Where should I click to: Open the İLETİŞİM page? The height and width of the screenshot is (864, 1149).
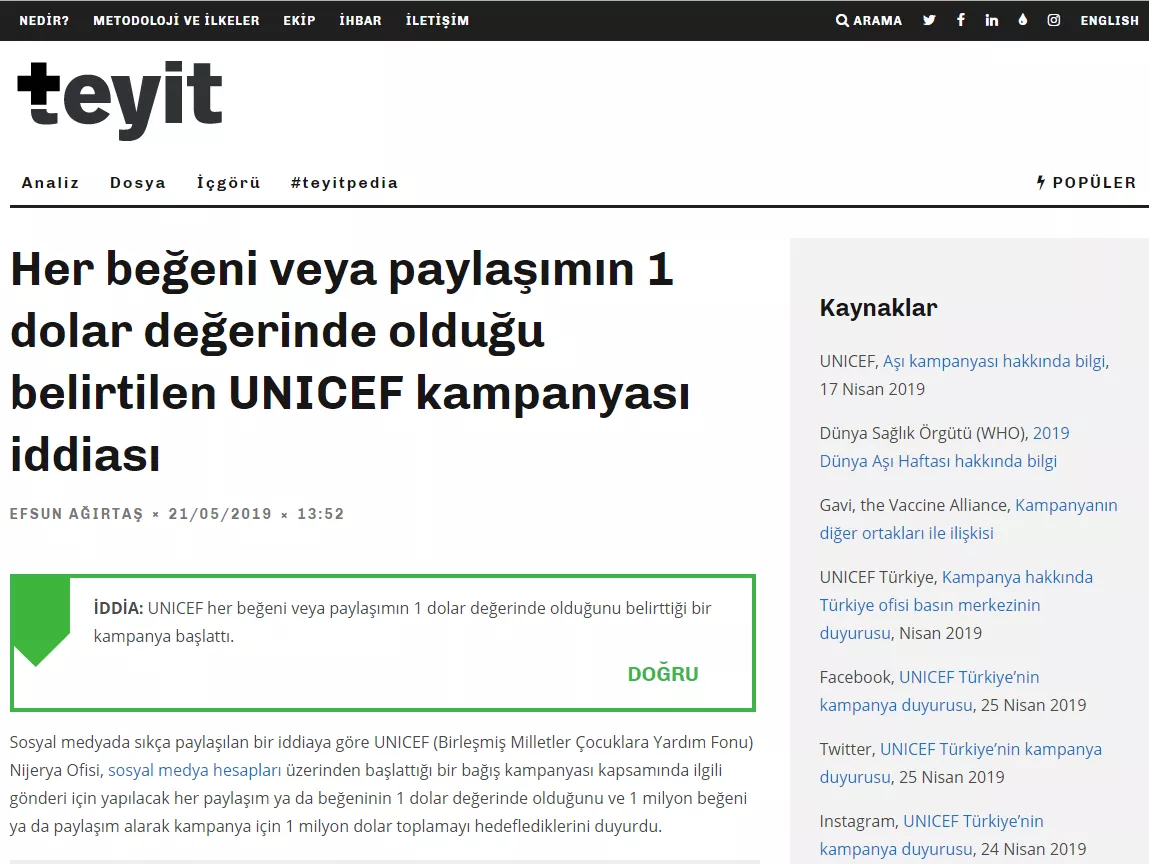pyautogui.click(x=437, y=21)
